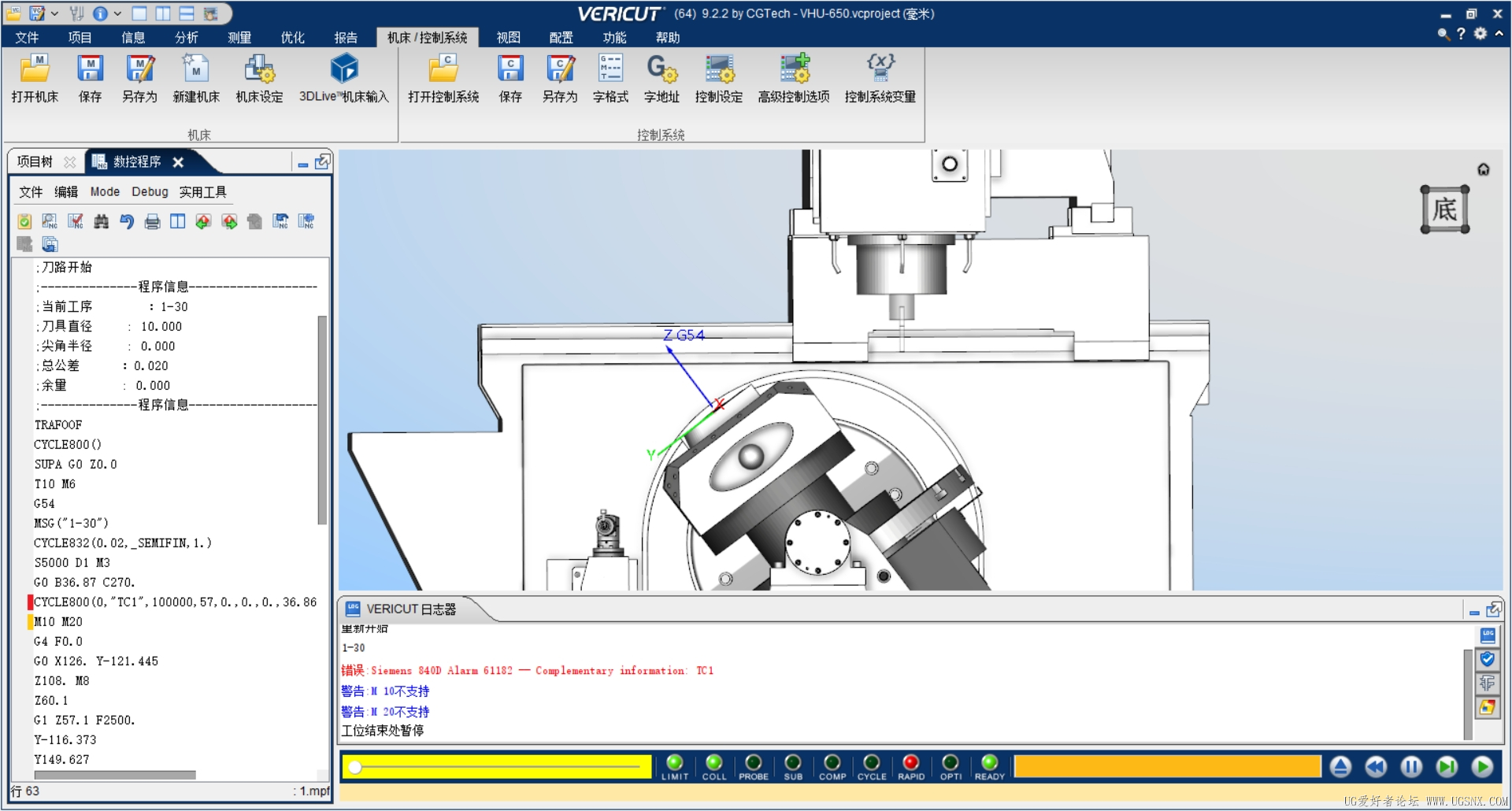Launch 3DLive machine import
The width and height of the screenshot is (1512, 811).
[x=344, y=79]
